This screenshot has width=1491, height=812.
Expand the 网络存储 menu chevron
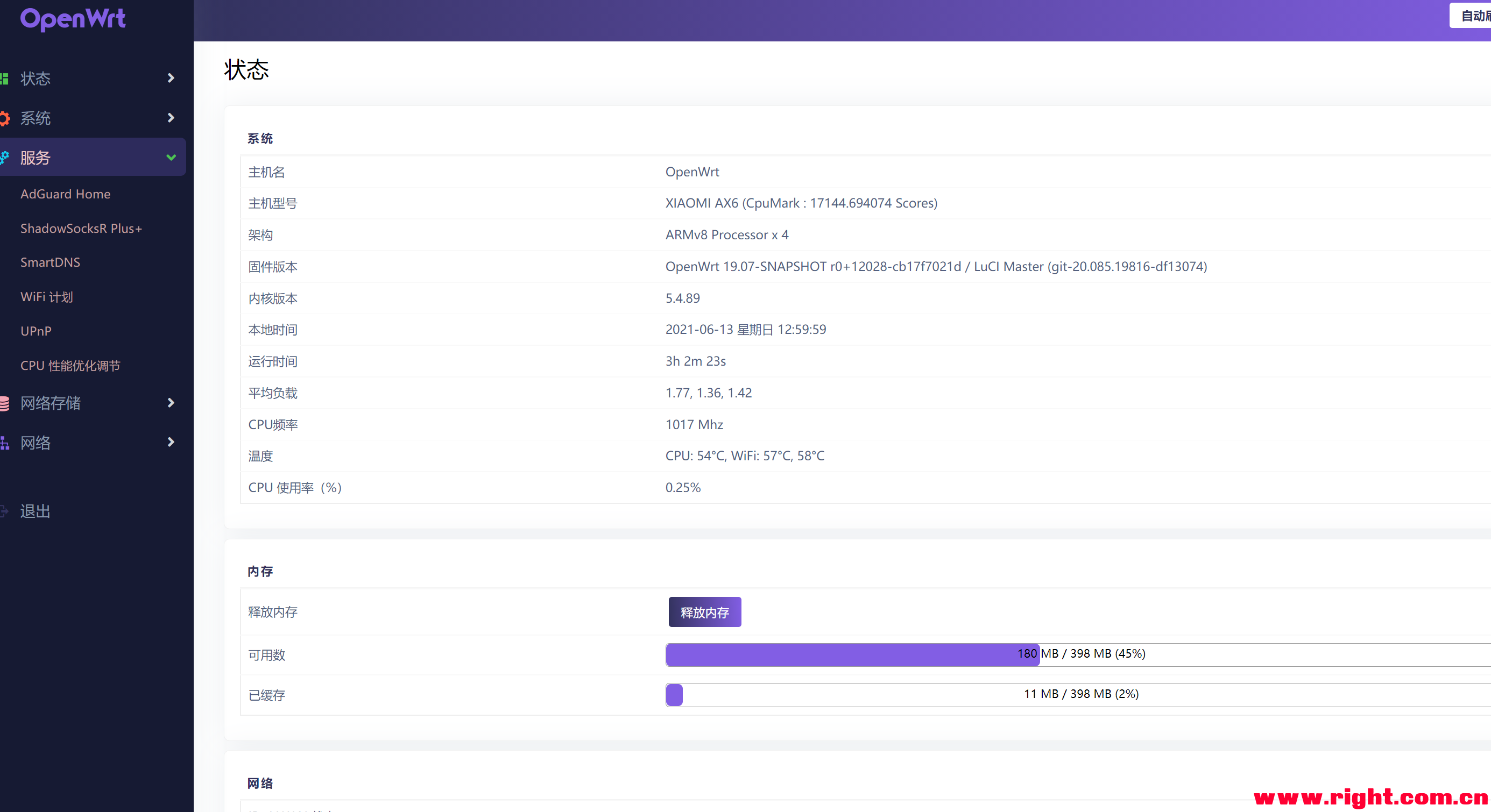coord(171,403)
